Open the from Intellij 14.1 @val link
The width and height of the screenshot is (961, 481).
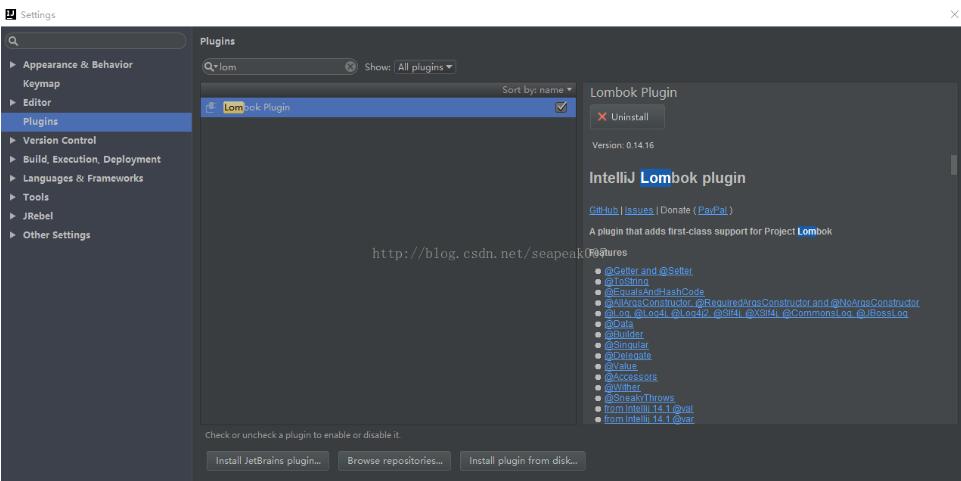click(x=649, y=409)
